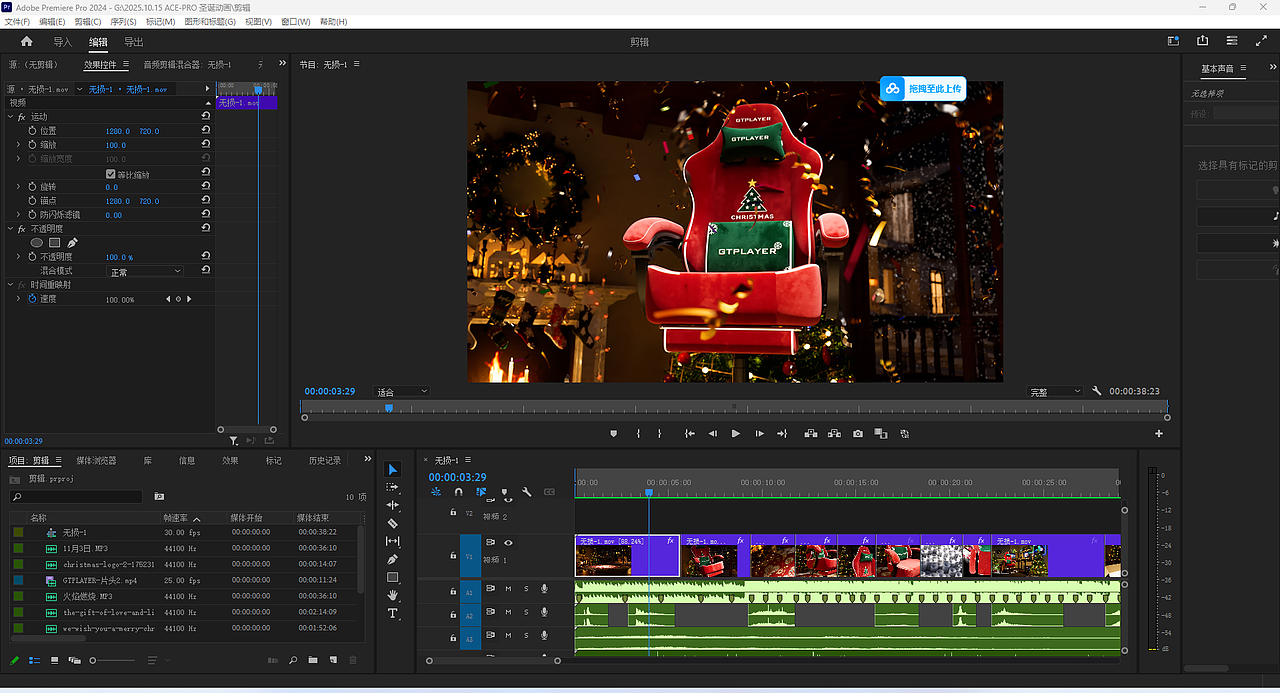This screenshot has width=1280, height=693.
Task: Toggle insert sequences as nests
Action: 436,492
